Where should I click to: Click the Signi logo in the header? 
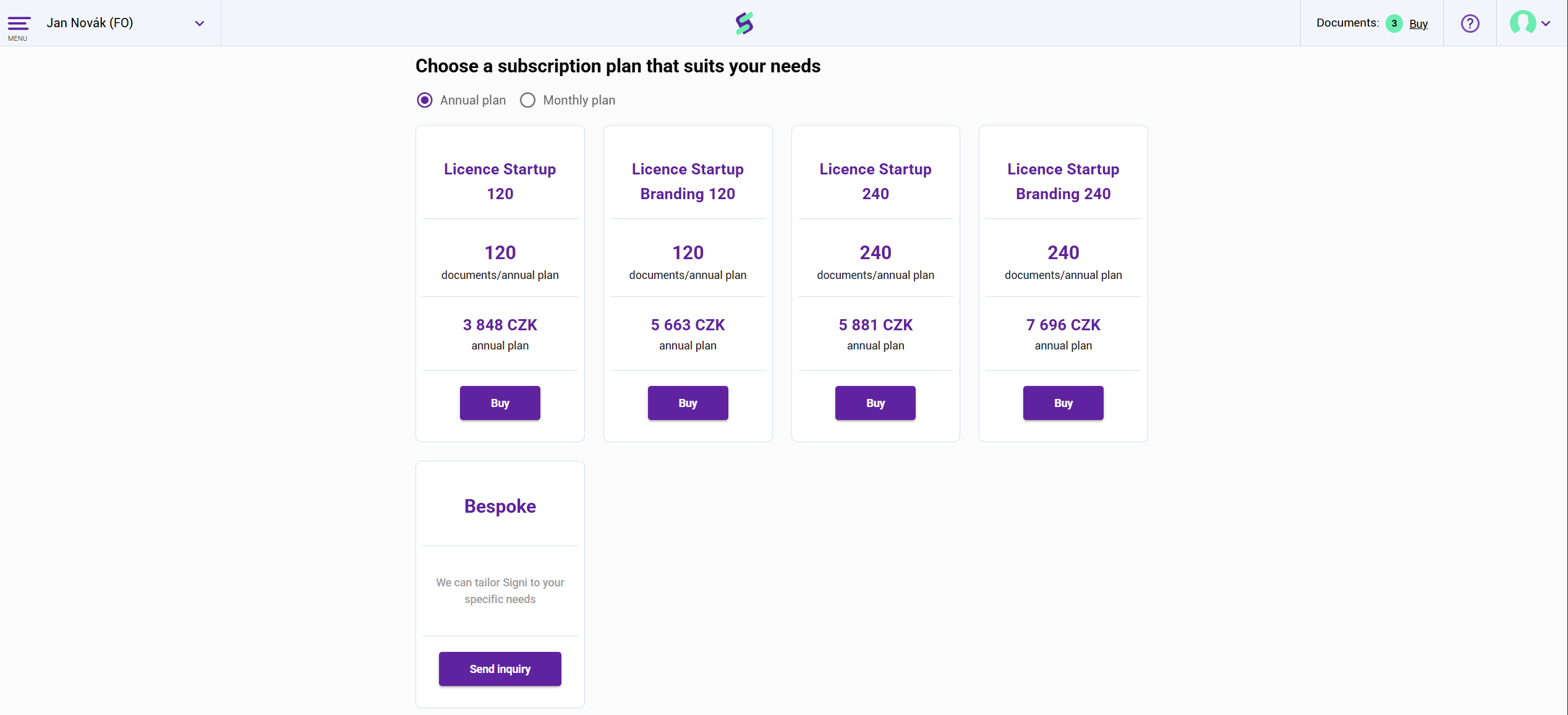click(x=744, y=24)
